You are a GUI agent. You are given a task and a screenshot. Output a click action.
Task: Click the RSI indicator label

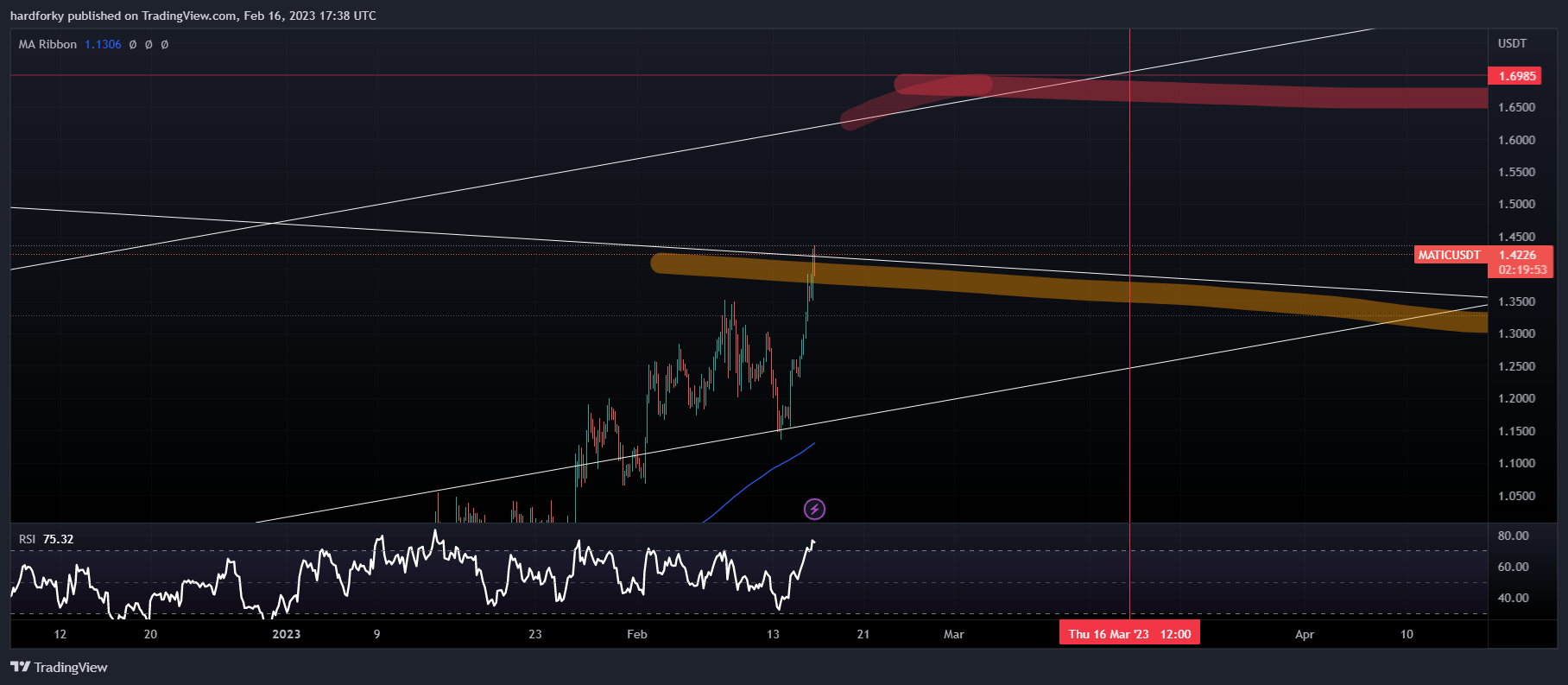point(27,539)
